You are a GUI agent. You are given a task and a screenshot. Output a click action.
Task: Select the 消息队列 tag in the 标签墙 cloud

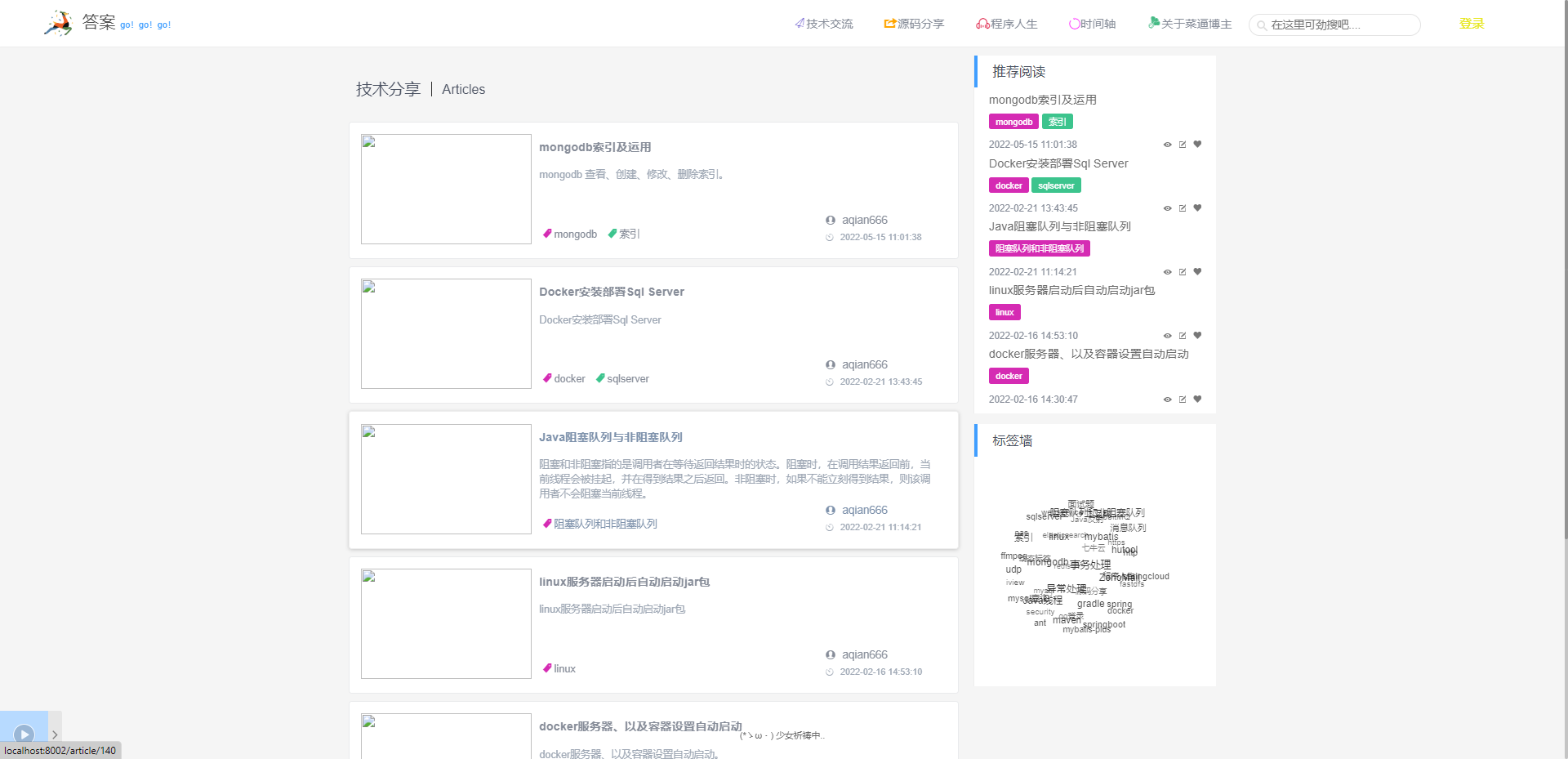1128,528
